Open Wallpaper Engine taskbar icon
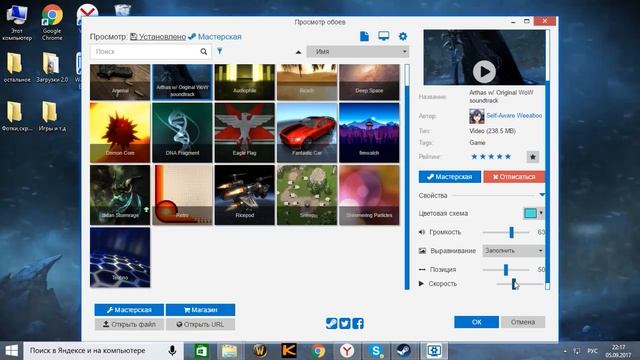The height and width of the screenshot is (360, 640). pos(433,351)
